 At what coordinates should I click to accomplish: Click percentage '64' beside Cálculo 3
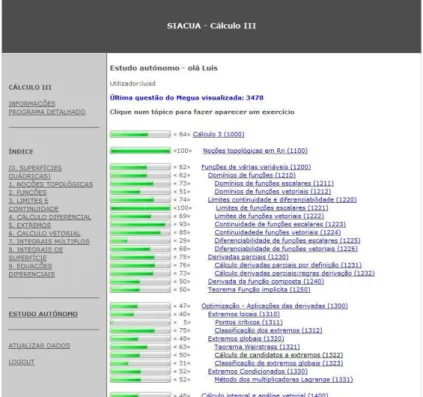pos(183,134)
